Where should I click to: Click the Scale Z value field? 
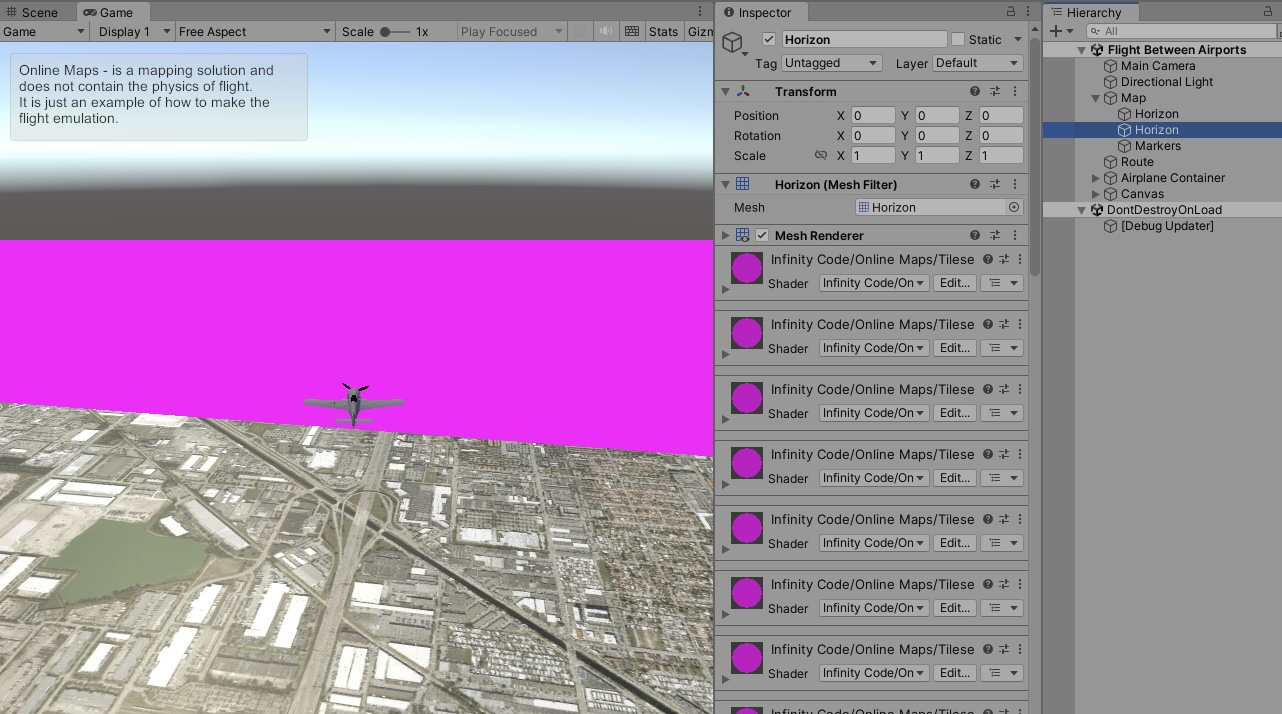click(1001, 155)
